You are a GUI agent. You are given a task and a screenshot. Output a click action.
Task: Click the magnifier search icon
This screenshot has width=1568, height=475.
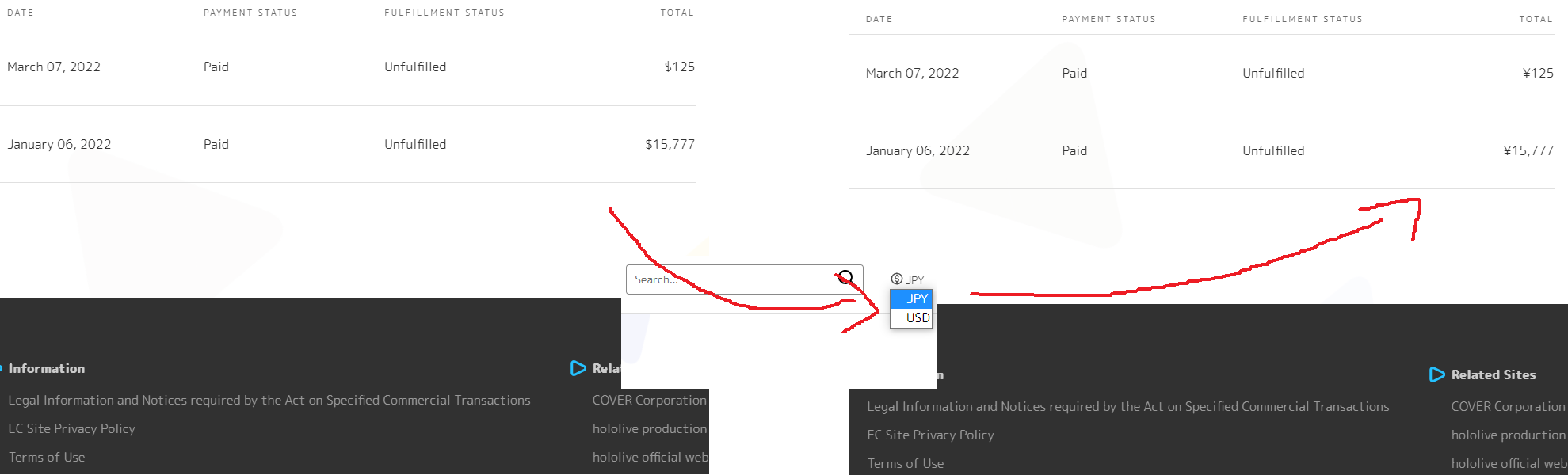click(x=845, y=278)
